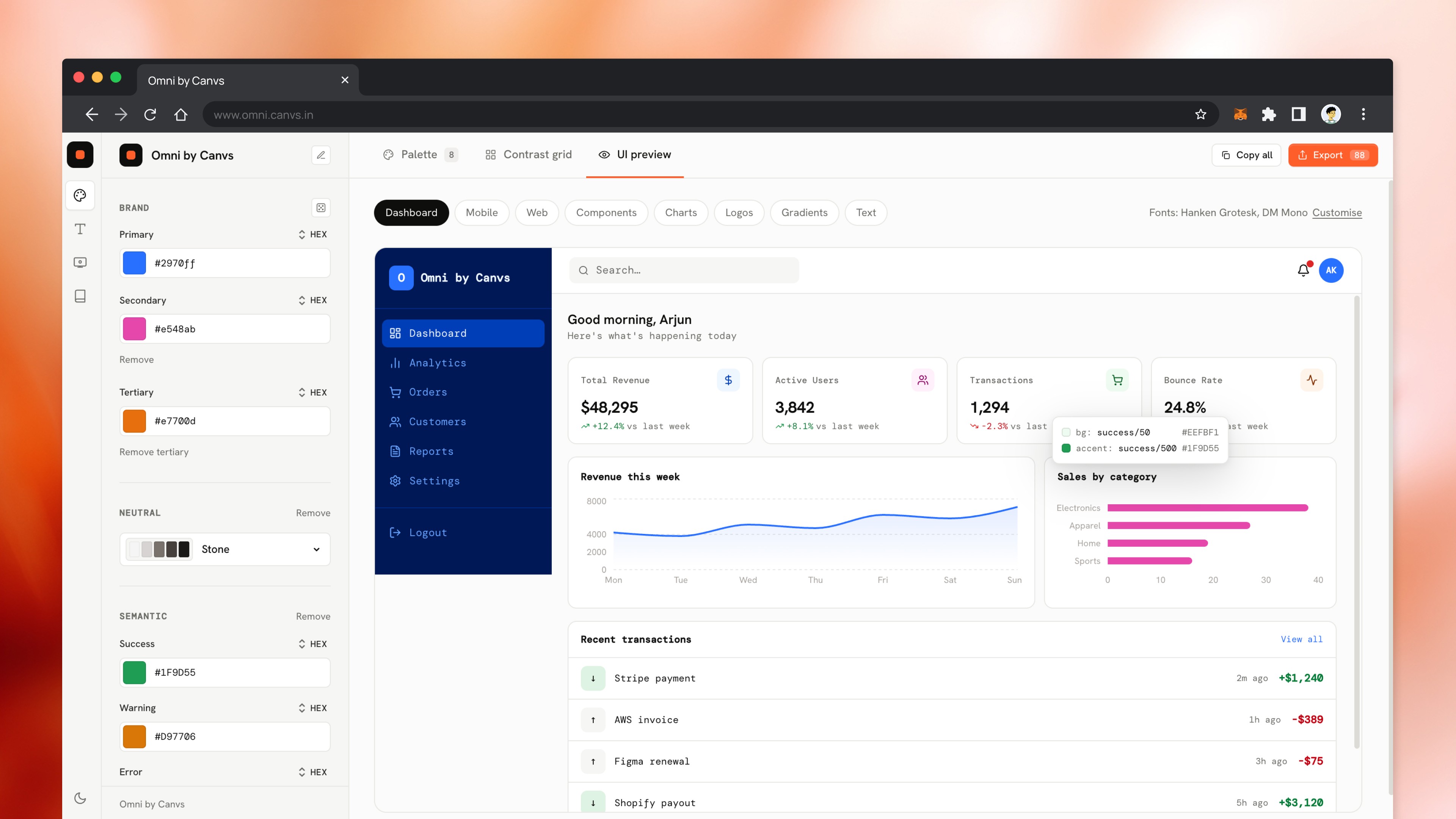This screenshot has width=1456, height=819.
Task: Click the Active Users people icon
Action: point(923,380)
